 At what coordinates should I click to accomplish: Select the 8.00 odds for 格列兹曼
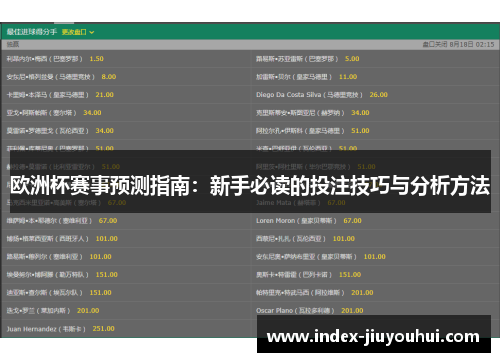coord(109,77)
